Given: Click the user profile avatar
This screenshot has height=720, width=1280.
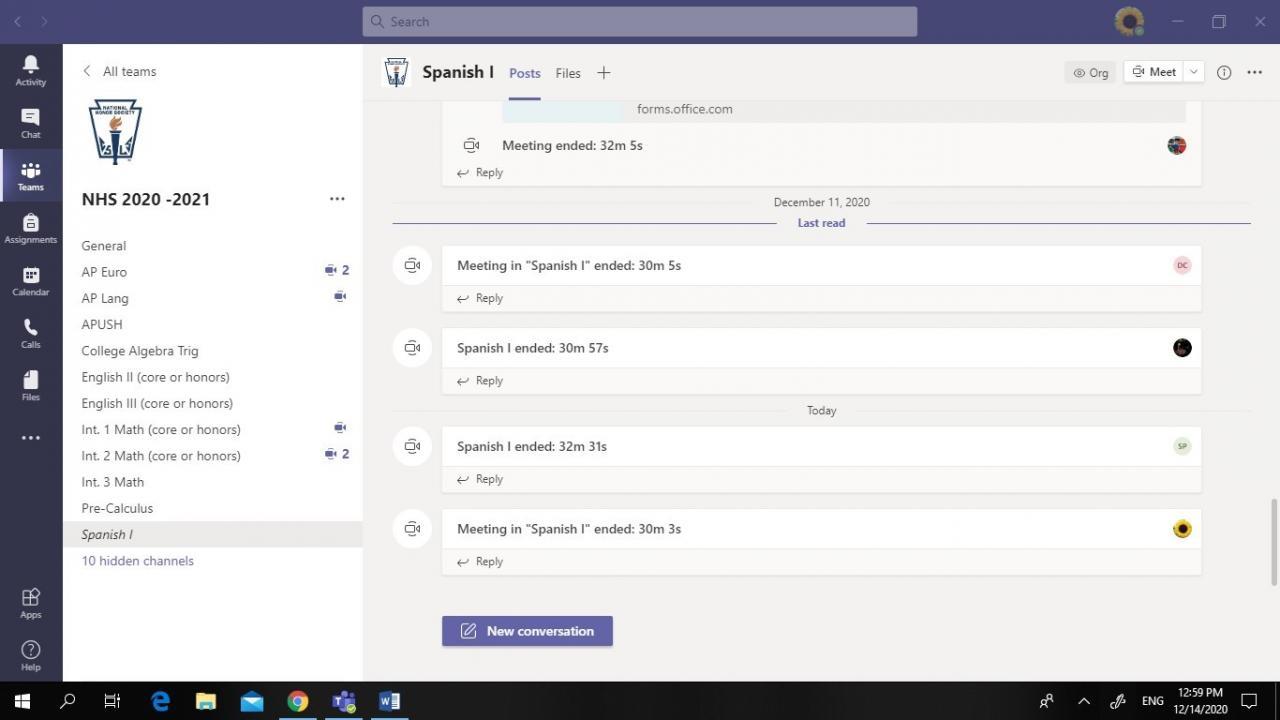Looking at the screenshot, I should click(x=1129, y=21).
